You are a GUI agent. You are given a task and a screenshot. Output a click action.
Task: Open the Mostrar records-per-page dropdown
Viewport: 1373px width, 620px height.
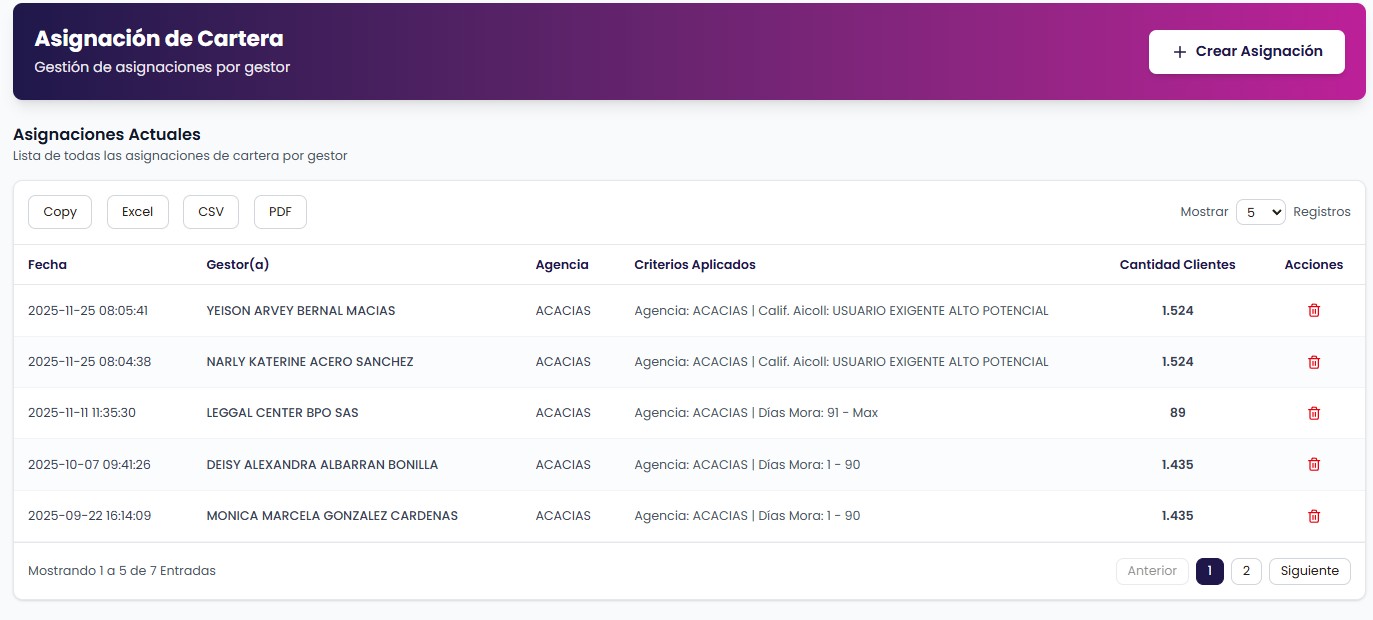coord(1260,212)
